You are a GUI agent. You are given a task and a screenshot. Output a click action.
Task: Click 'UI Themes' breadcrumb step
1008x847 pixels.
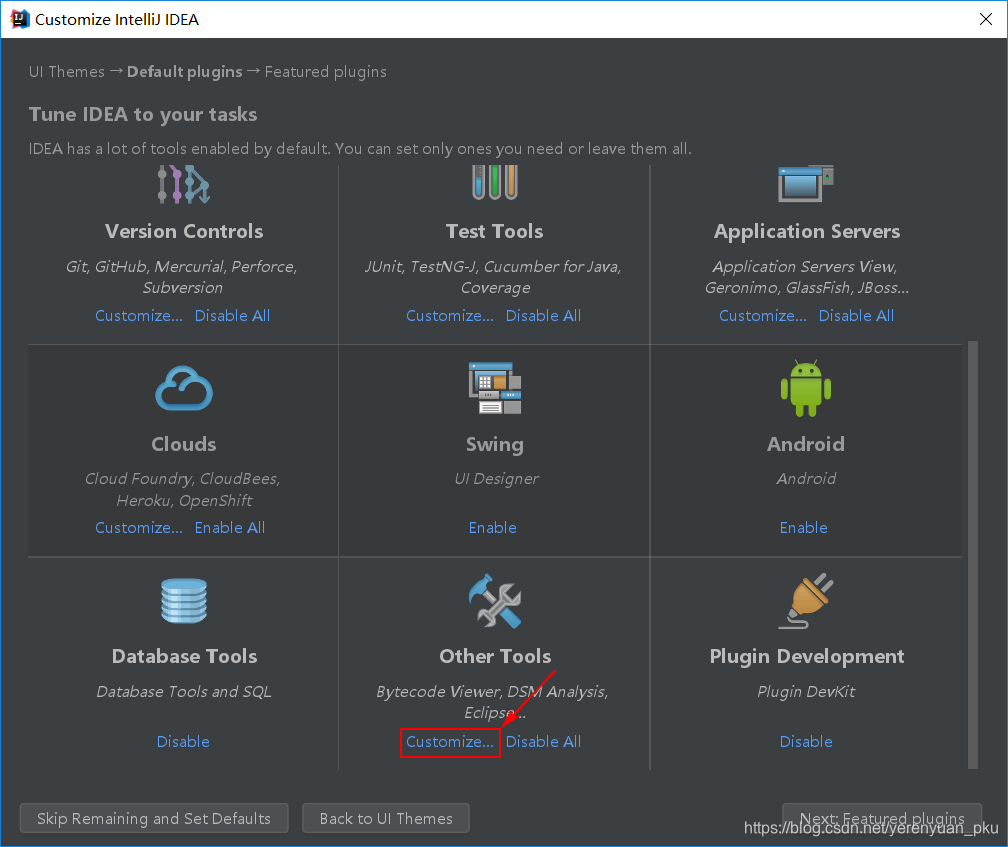coord(67,71)
